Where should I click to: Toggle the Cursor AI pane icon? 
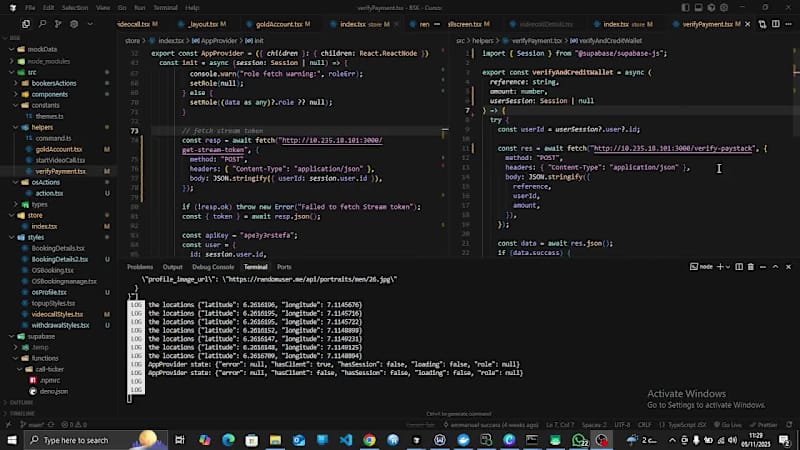pyautogui.click(x=711, y=8)
